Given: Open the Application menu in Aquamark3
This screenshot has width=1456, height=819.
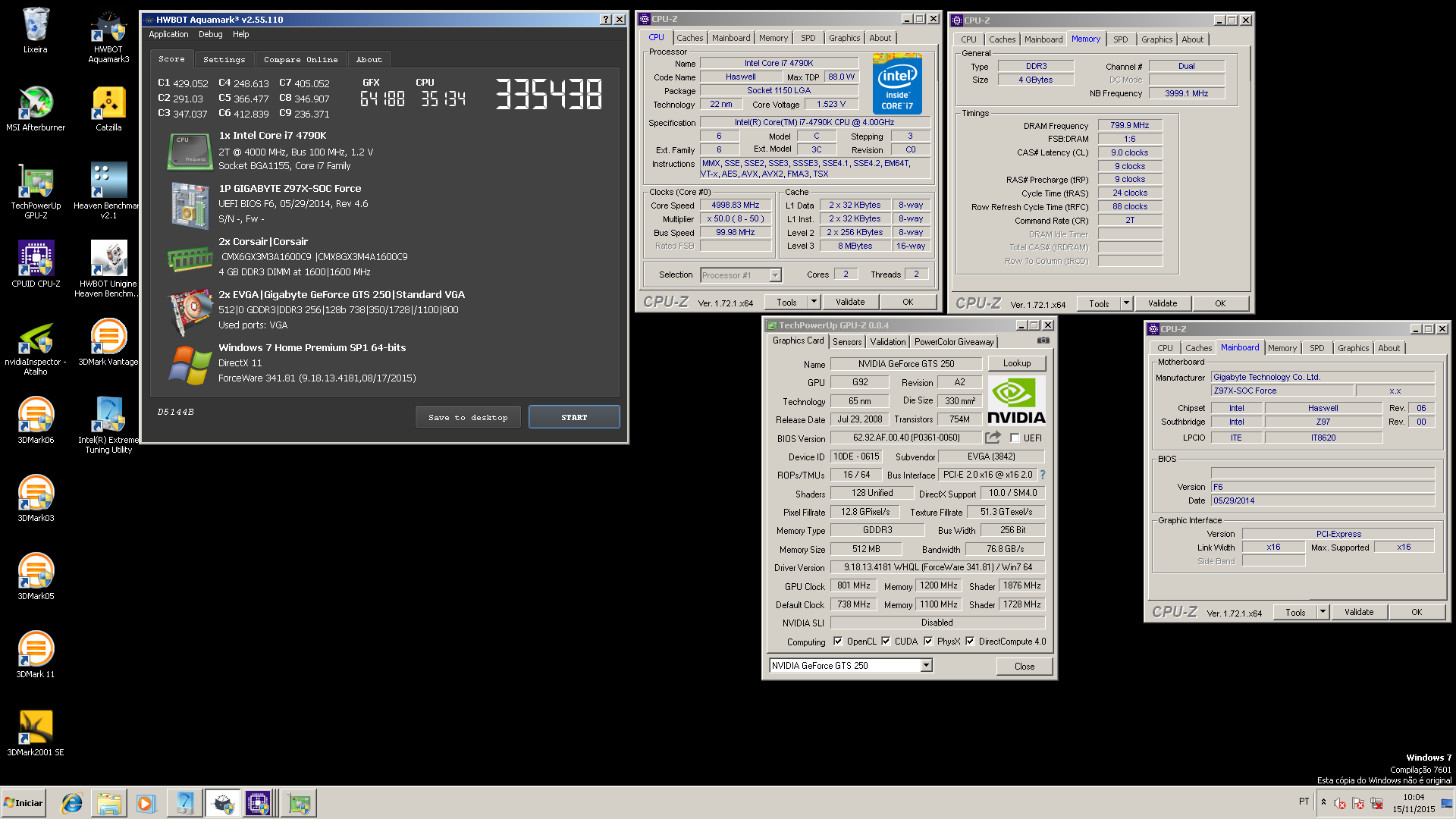Looking at the screenshot, I should tap(168, 34).
